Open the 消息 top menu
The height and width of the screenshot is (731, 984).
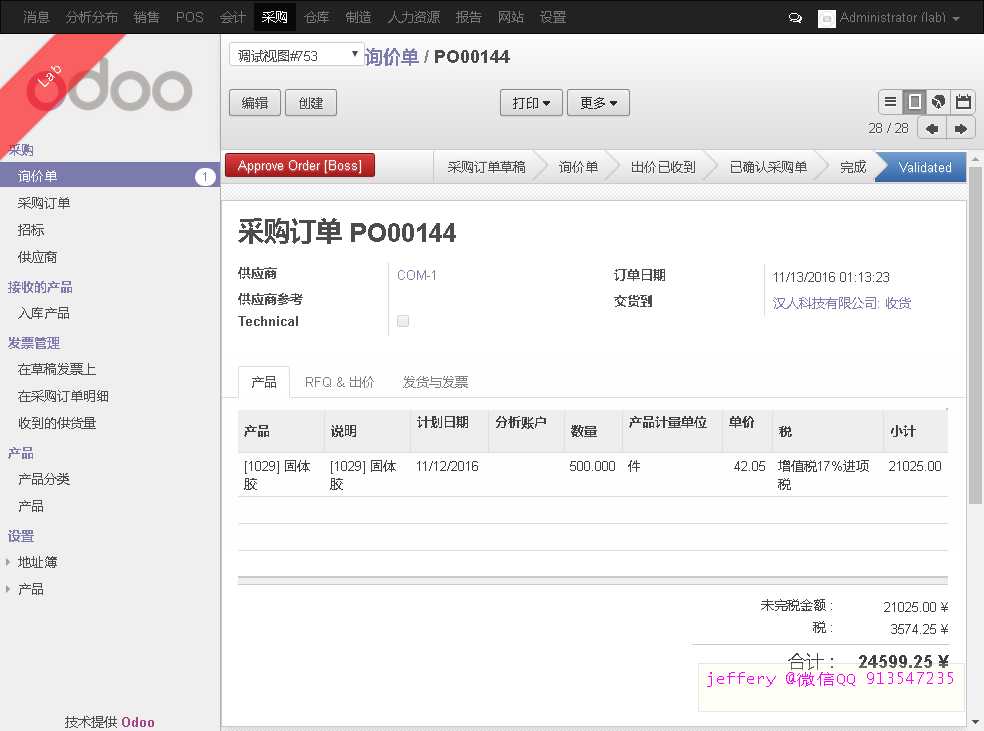[36, 17]
